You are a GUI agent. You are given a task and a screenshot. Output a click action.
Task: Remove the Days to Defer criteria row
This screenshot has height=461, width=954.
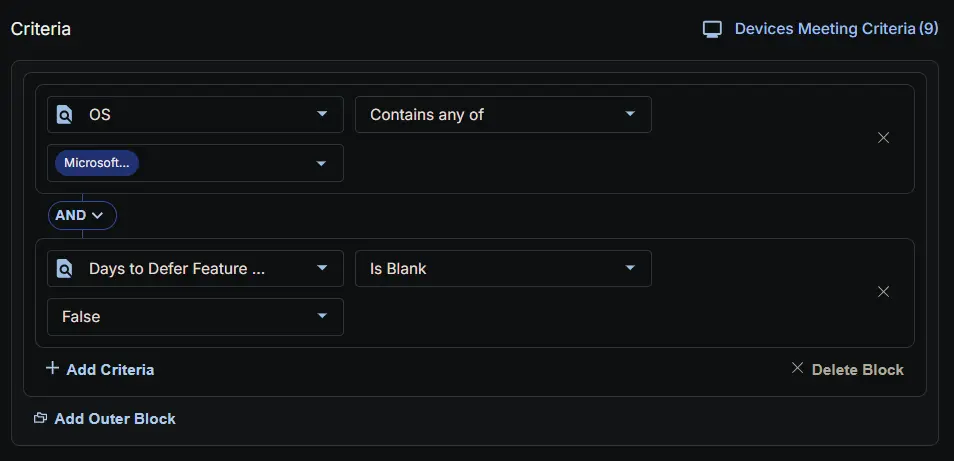click(x=883, y=292)
